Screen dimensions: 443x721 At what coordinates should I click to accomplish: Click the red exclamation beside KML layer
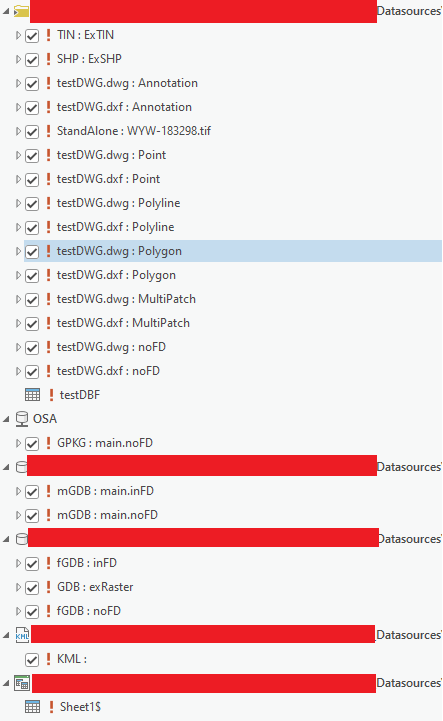(x=48, y=659)
